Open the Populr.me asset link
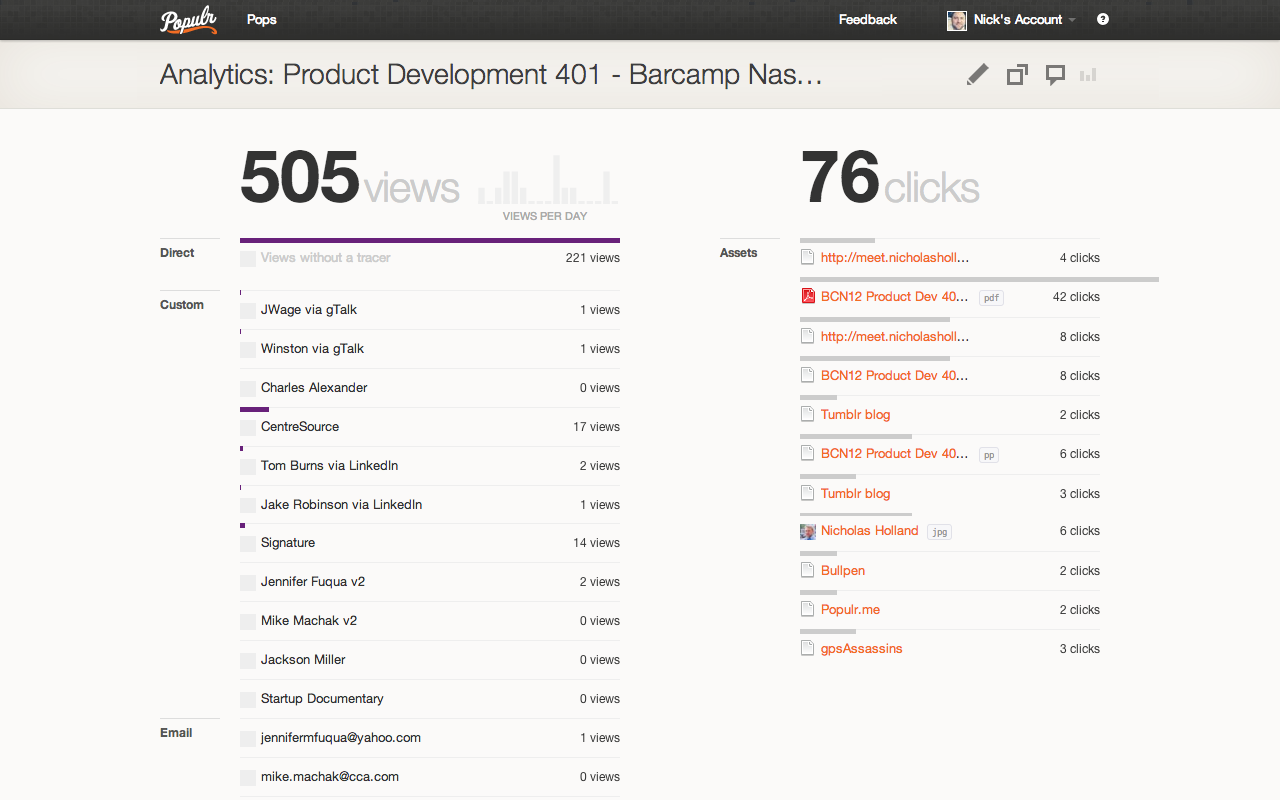The height and width of the screenshot is (800, 1280). [x=850, y=610]
